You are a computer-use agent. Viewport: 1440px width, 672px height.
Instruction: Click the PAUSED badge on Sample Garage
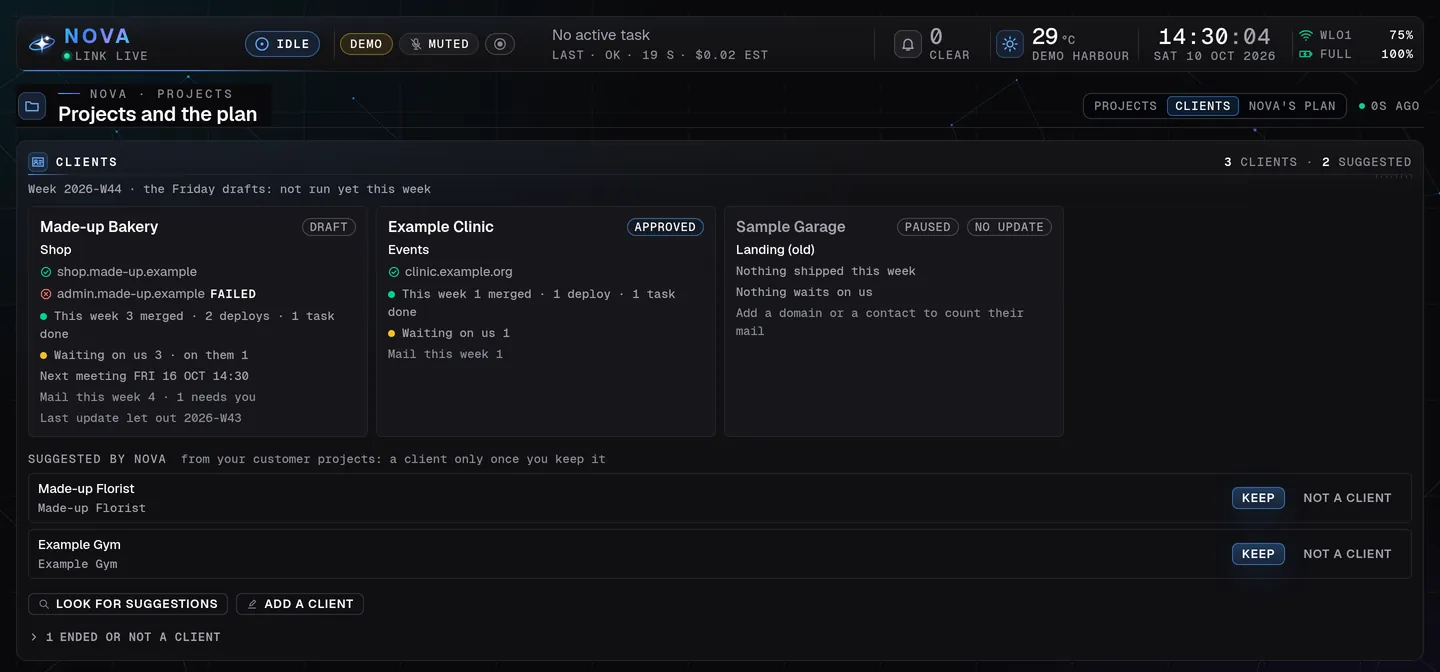tap(928, 227)
